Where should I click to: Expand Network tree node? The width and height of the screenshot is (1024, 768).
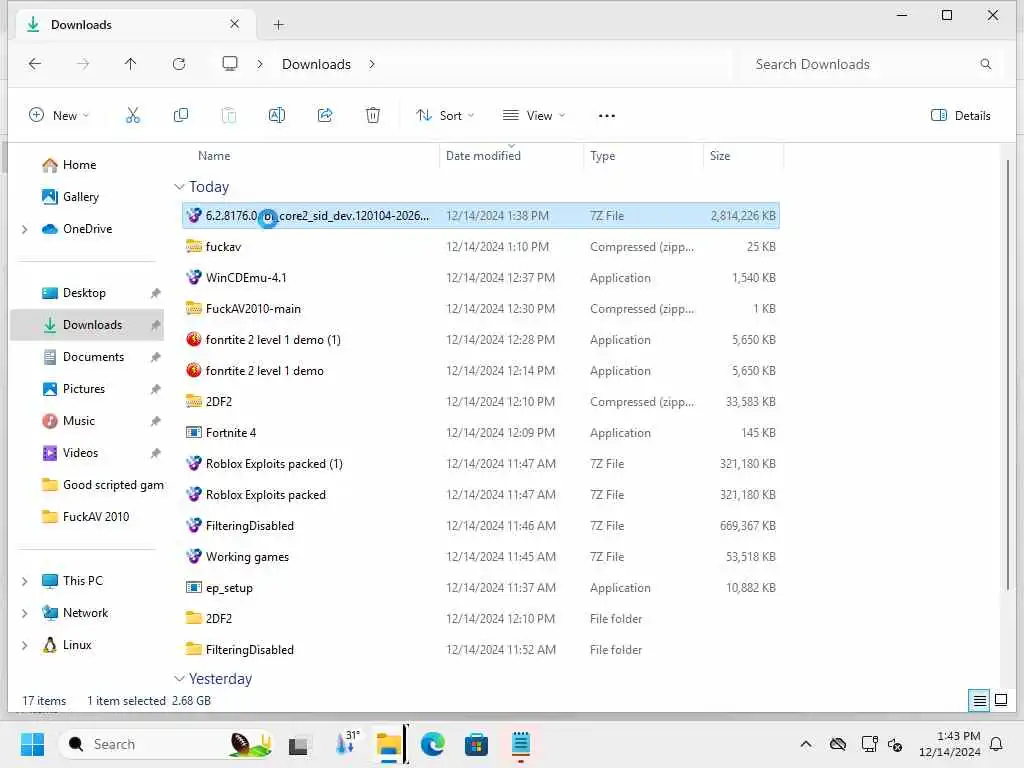click(x=25, y=613)
